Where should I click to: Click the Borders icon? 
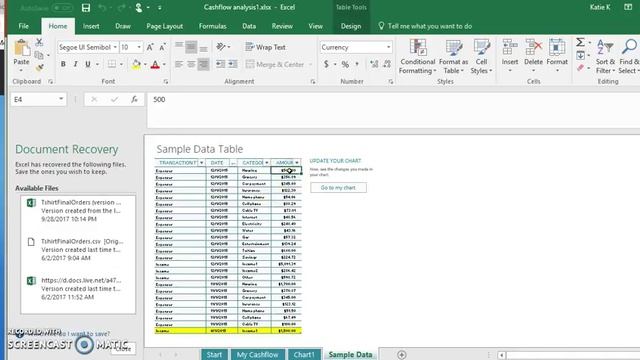click(111, 64)
